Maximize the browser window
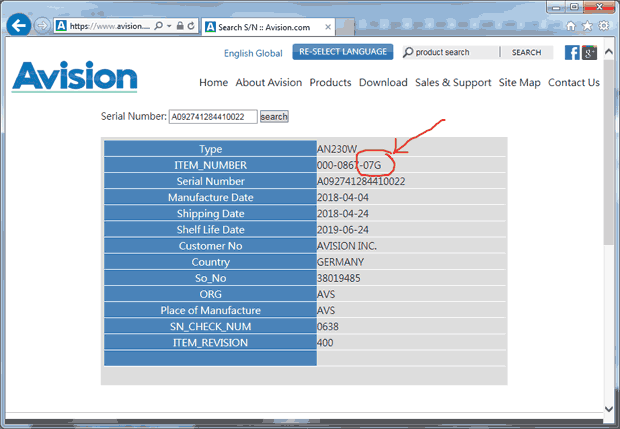 point(575,7)
